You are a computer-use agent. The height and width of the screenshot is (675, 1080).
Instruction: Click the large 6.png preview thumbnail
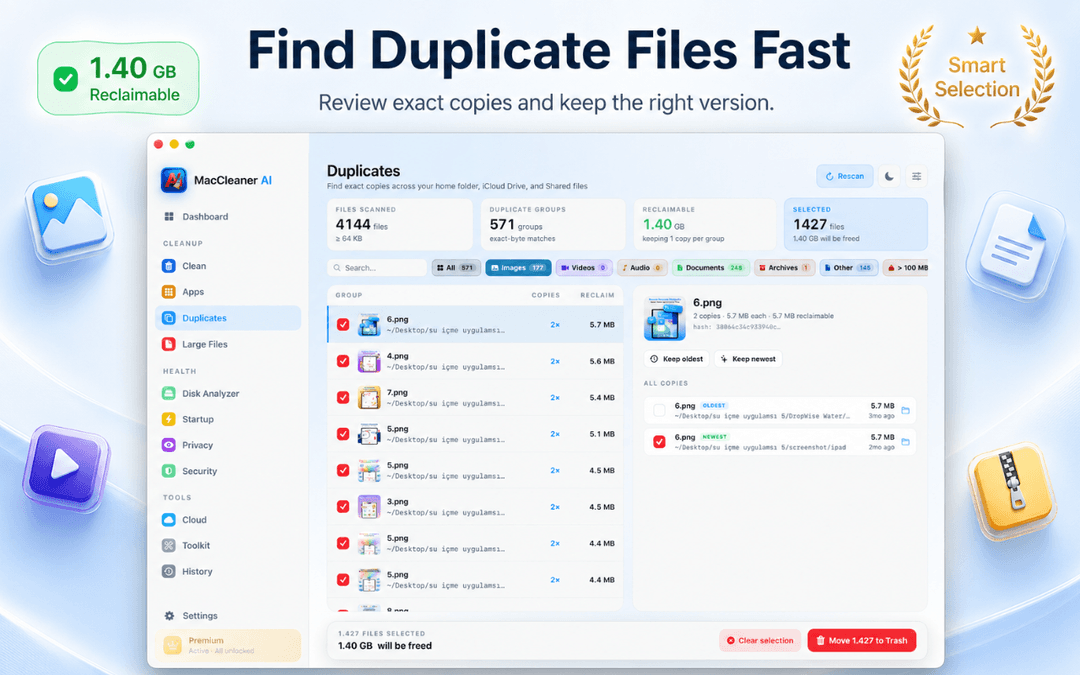click(x=665, y=319)
